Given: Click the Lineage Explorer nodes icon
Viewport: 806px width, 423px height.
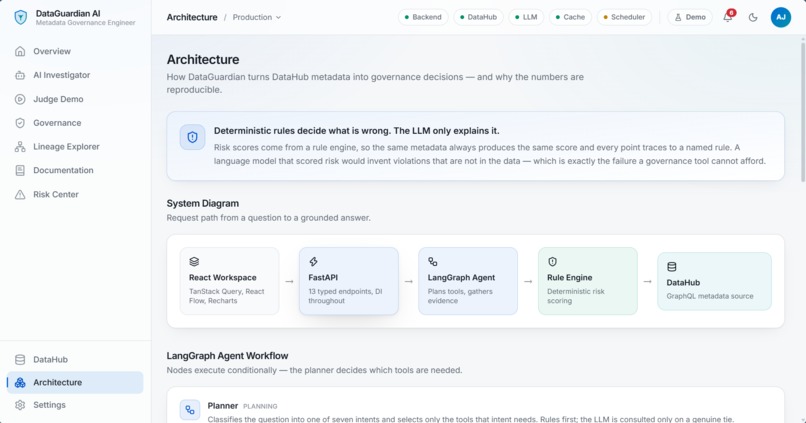Looking at the screenshot, I should coord(20,146).
